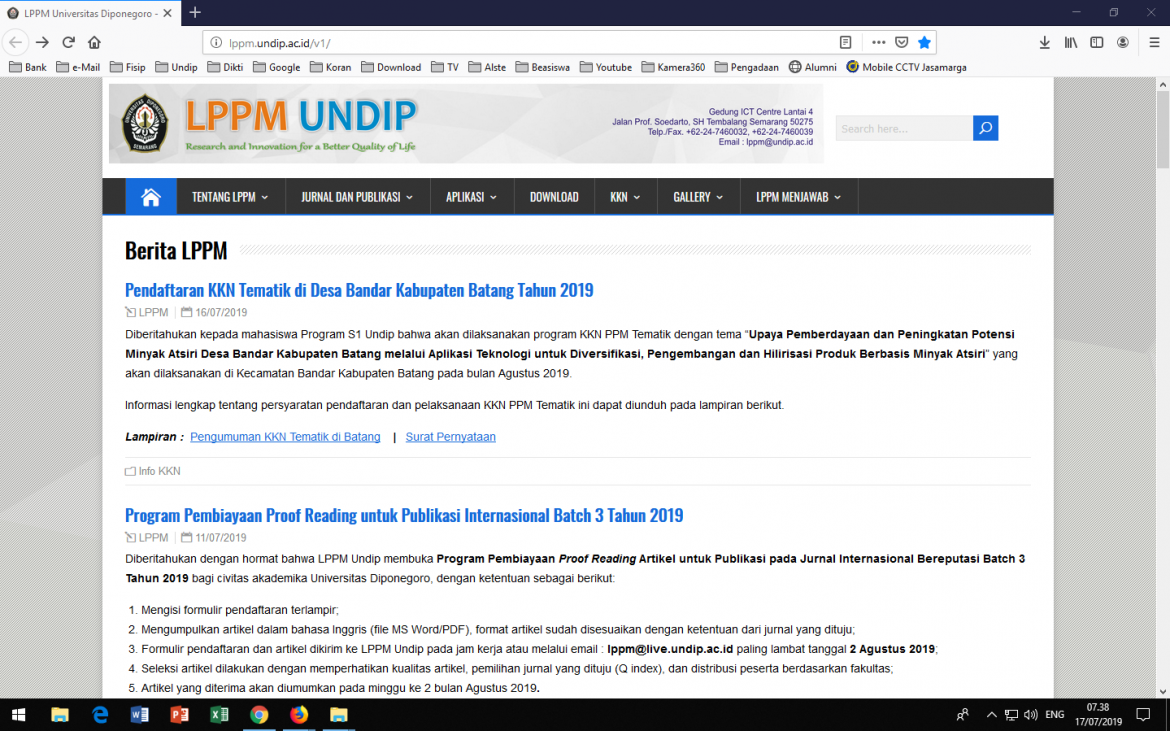Click the Surat Pernyataan attachment link
Image resolution: width=1170 pixels, height=731 pixels.
coord(450,437)
